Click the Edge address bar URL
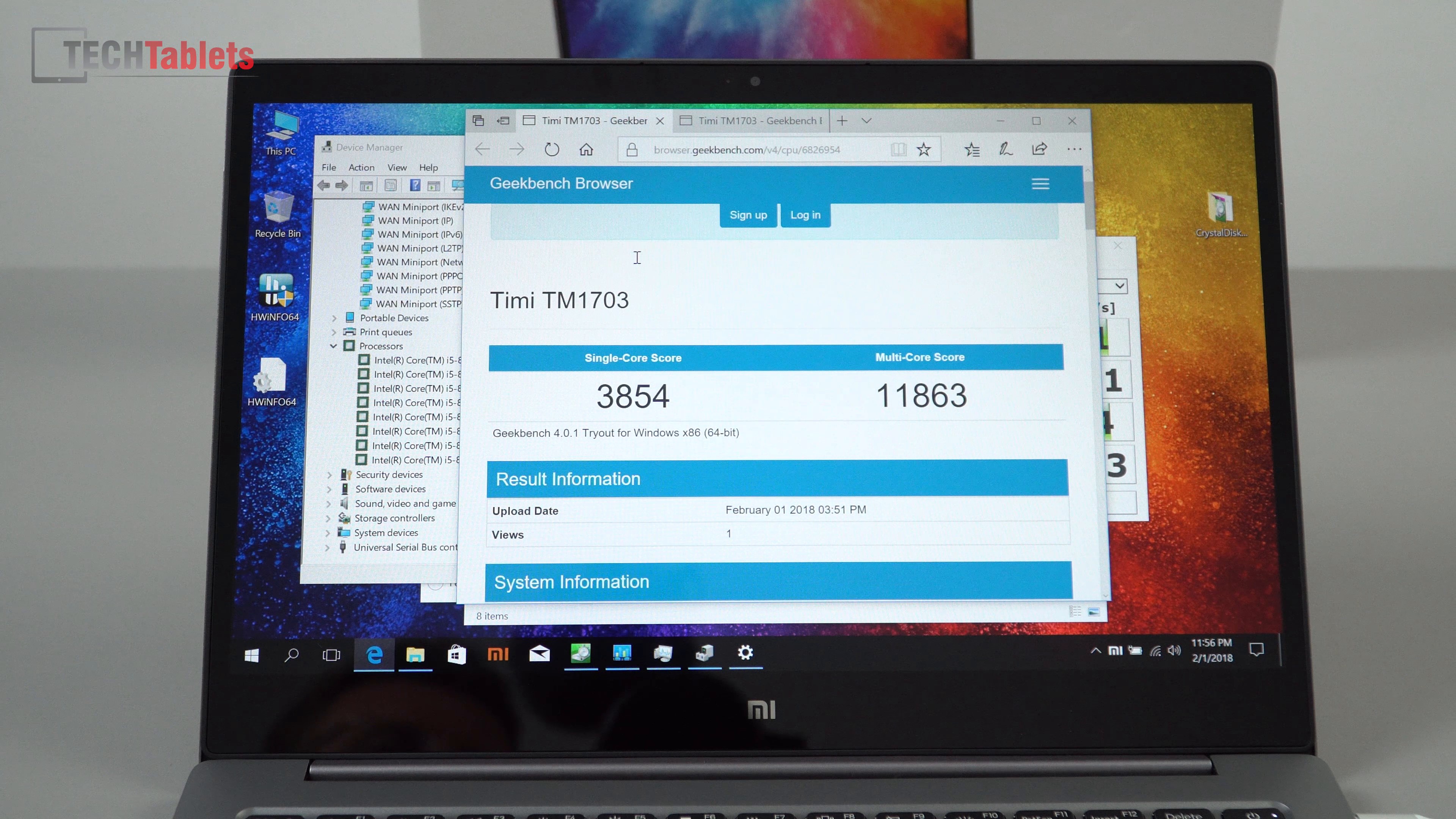The height and width of the screenshot is (819, 1456). click(x=747, y=150)
